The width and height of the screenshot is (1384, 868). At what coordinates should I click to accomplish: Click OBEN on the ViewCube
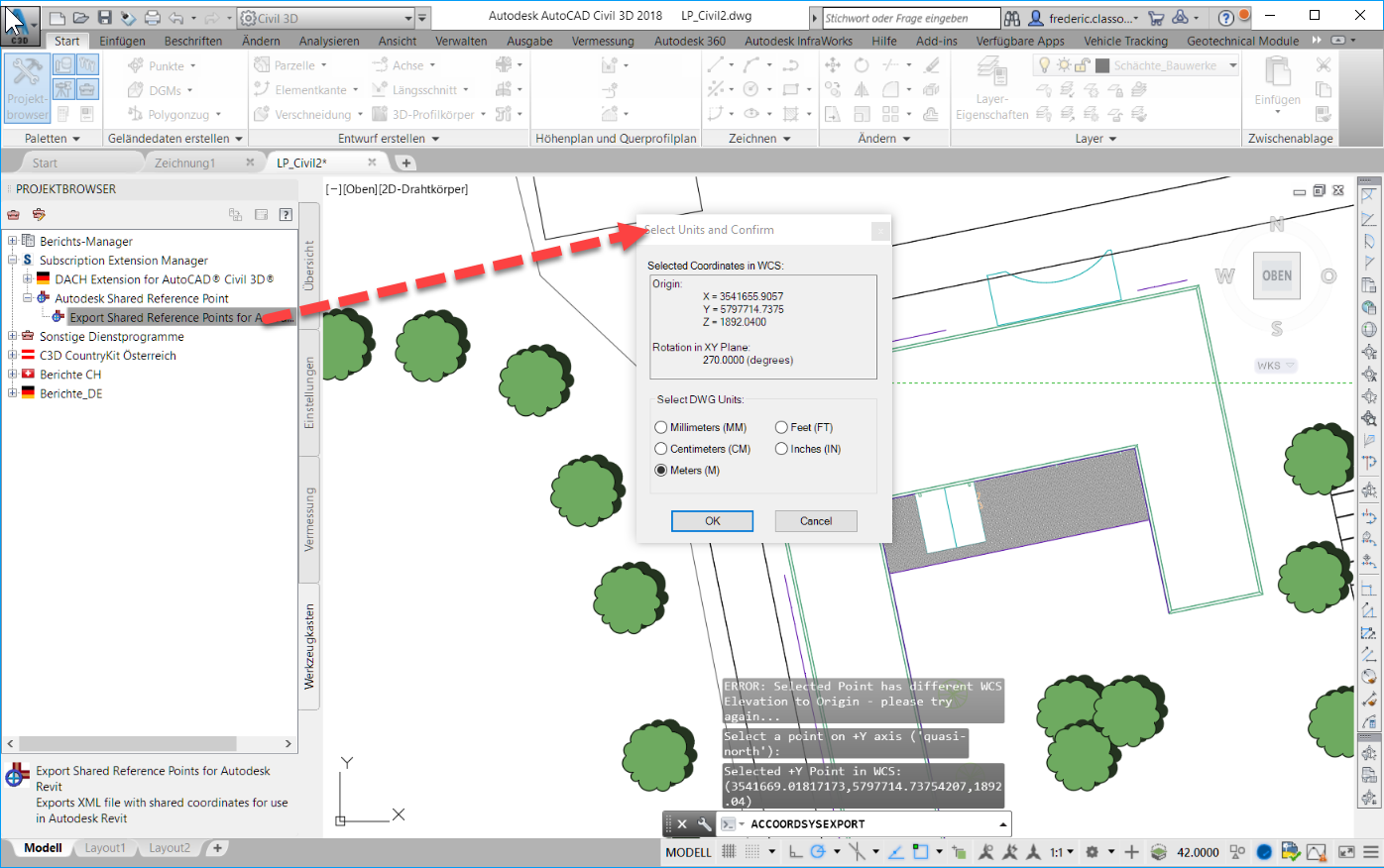pyautogui.click(x=1276, y=275)
